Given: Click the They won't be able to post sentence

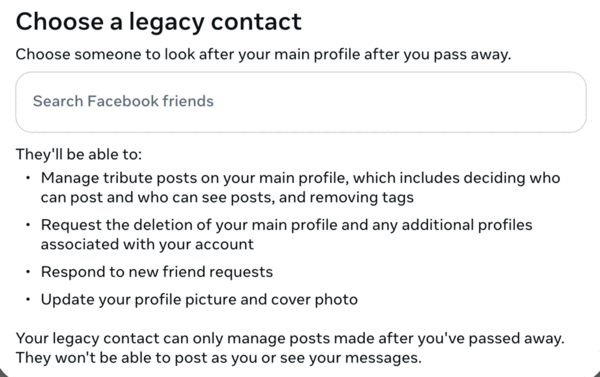Looking at the screenshot, I should click(218, 358).
